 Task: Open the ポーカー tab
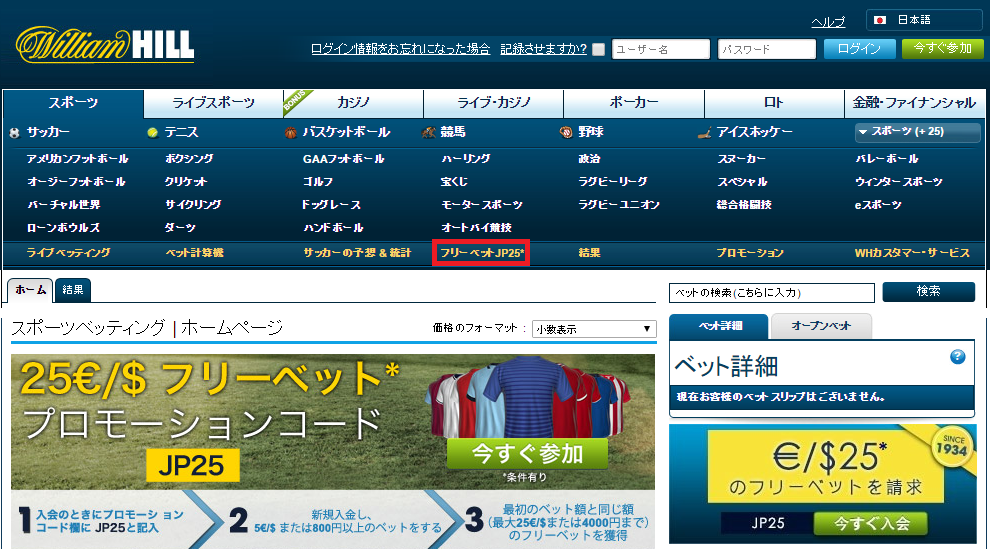click(634, 103)
